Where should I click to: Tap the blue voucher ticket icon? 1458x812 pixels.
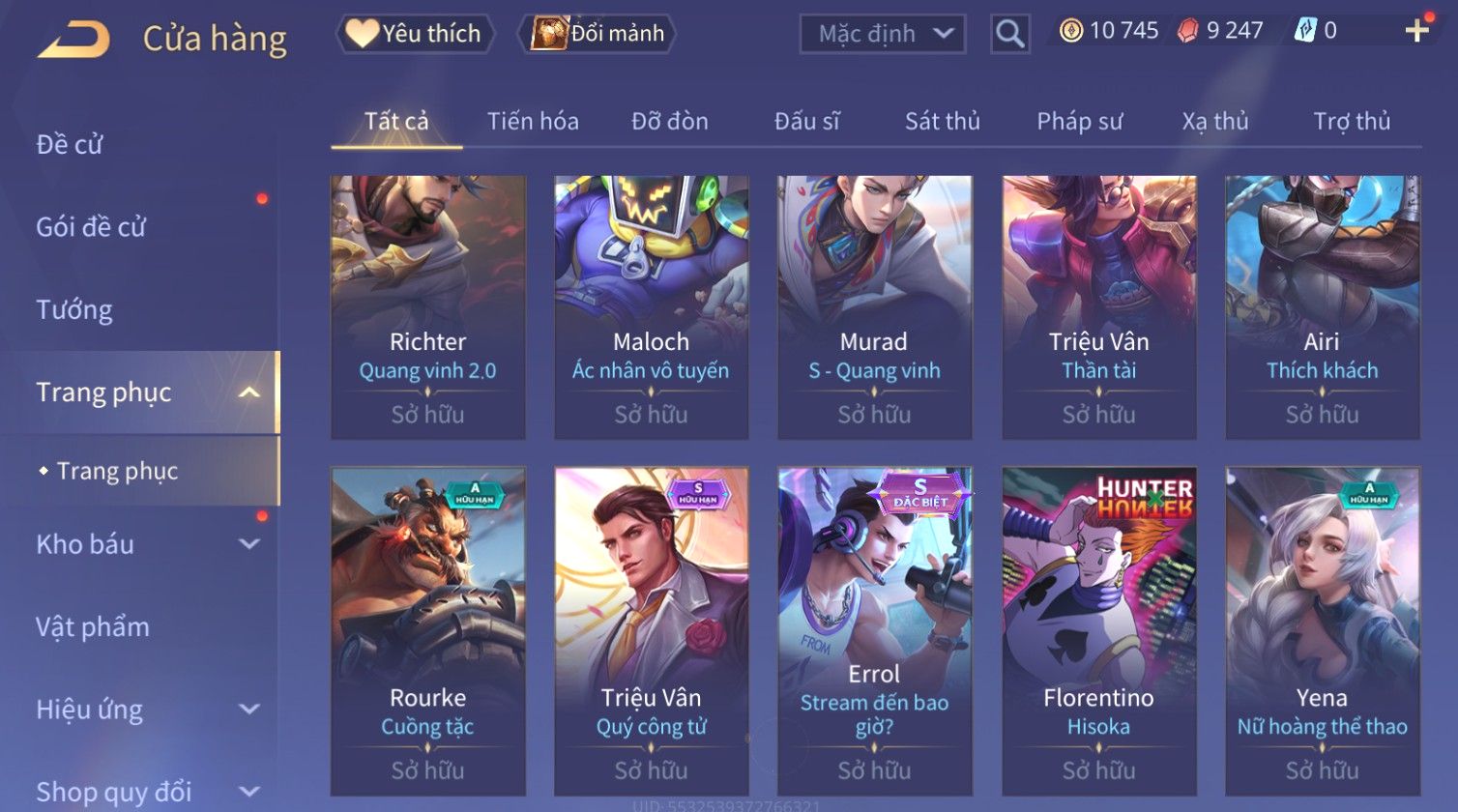[1305, 31]
